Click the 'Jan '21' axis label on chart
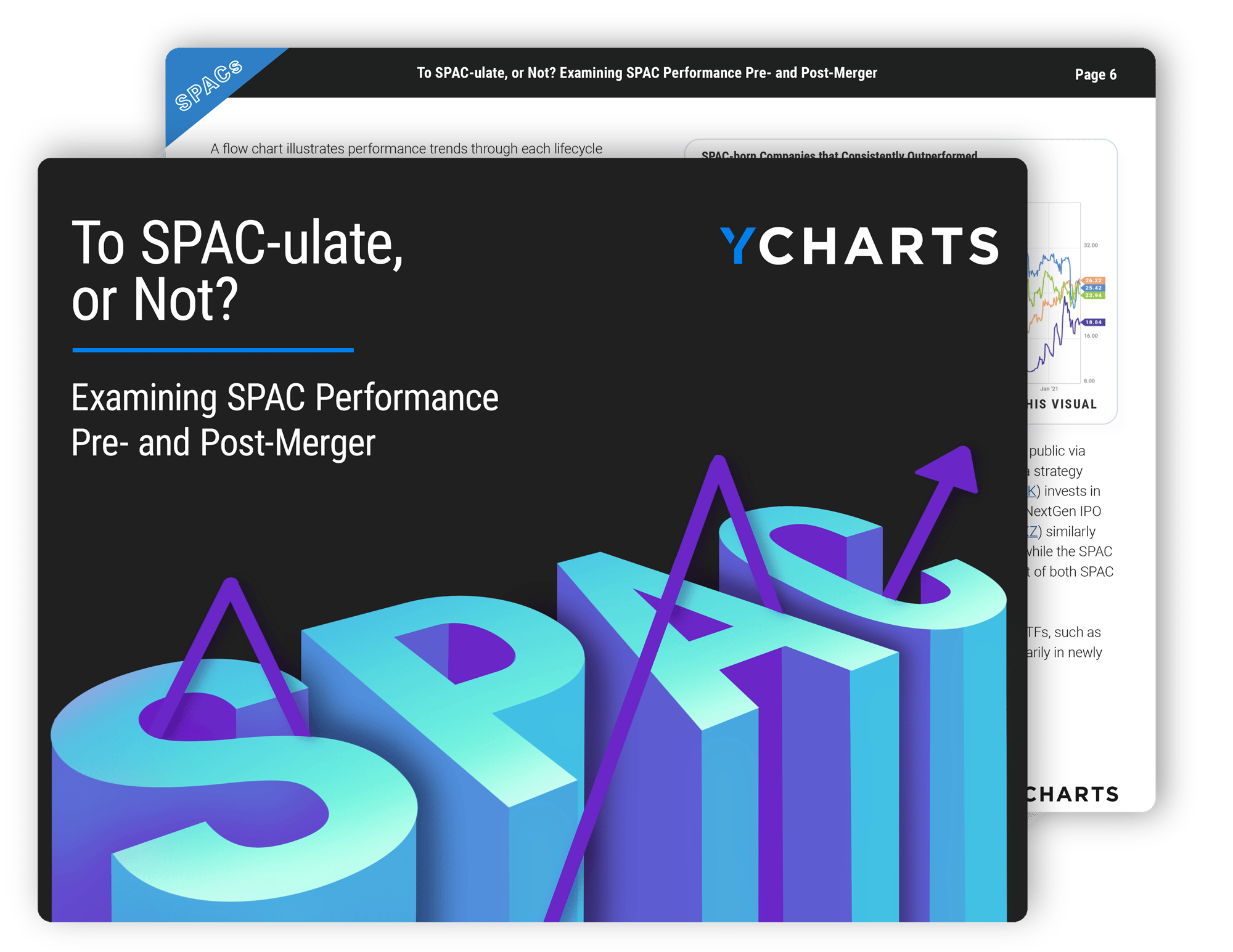Viewport: 1233px width, 952px height. [x=1049, y=389]
